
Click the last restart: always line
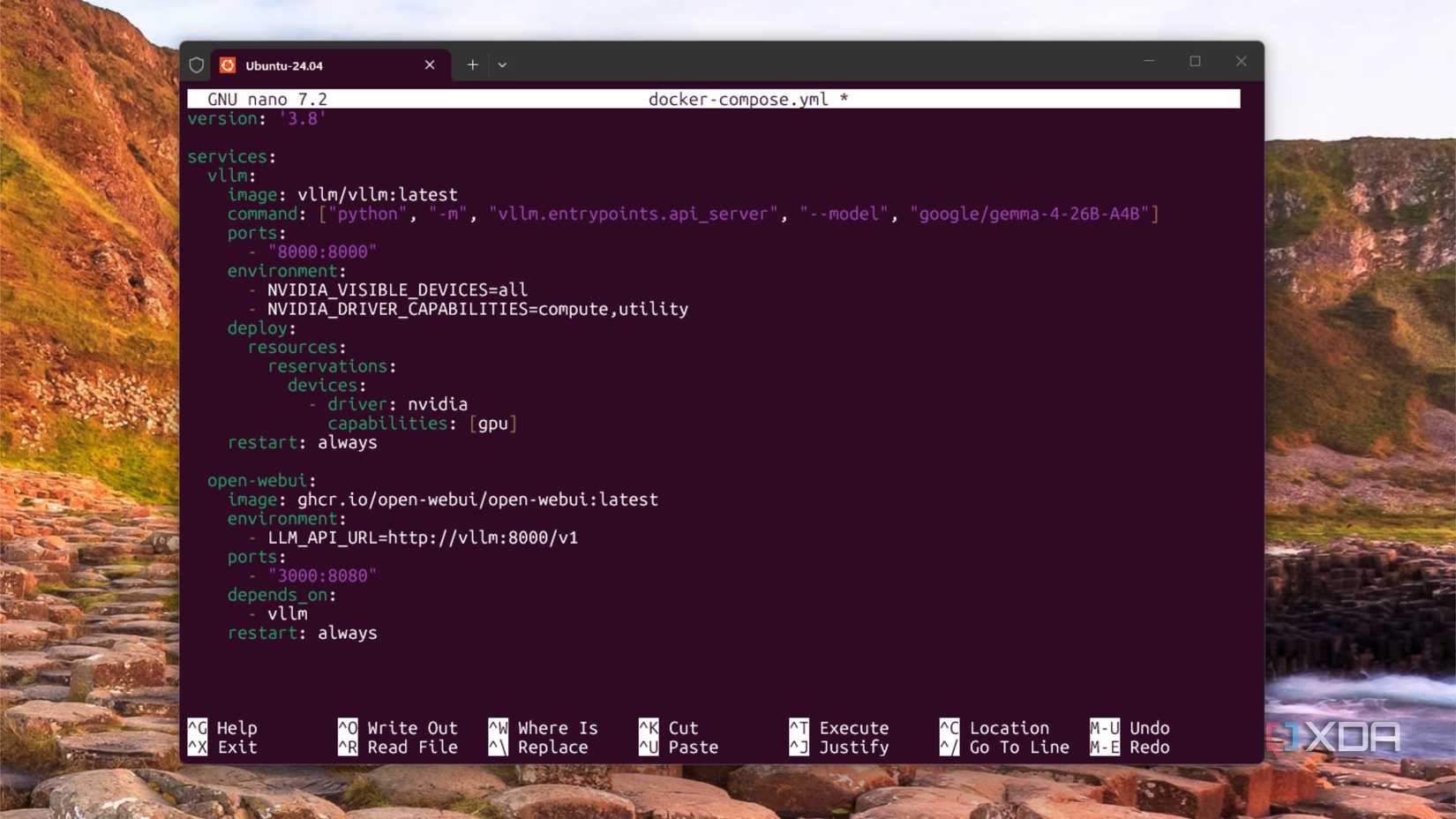click(x=302, y=633)
